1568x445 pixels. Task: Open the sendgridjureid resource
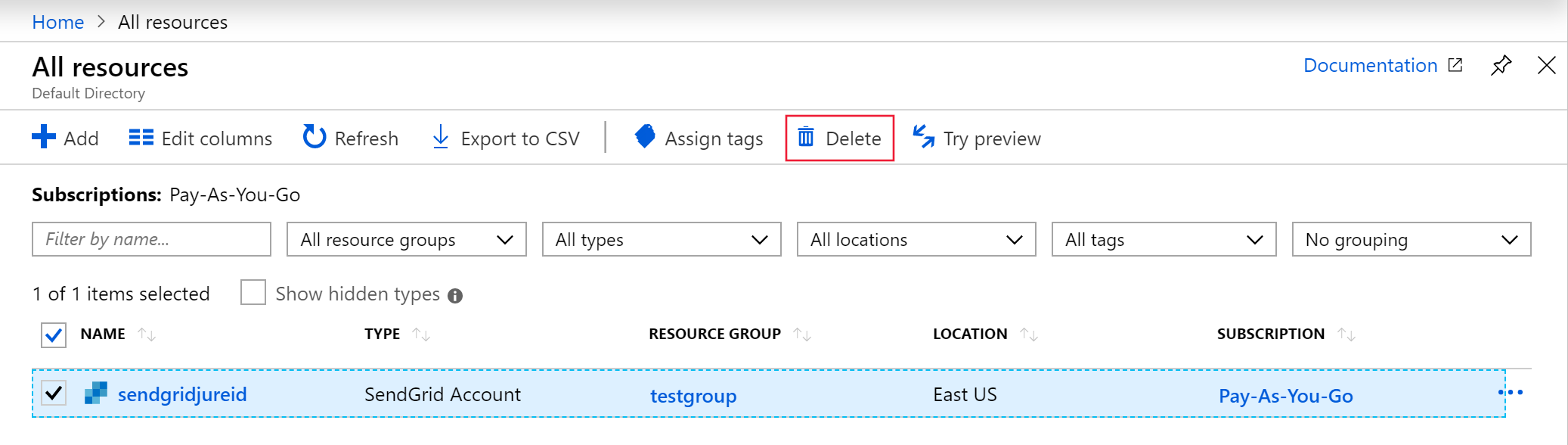point(182,394)
